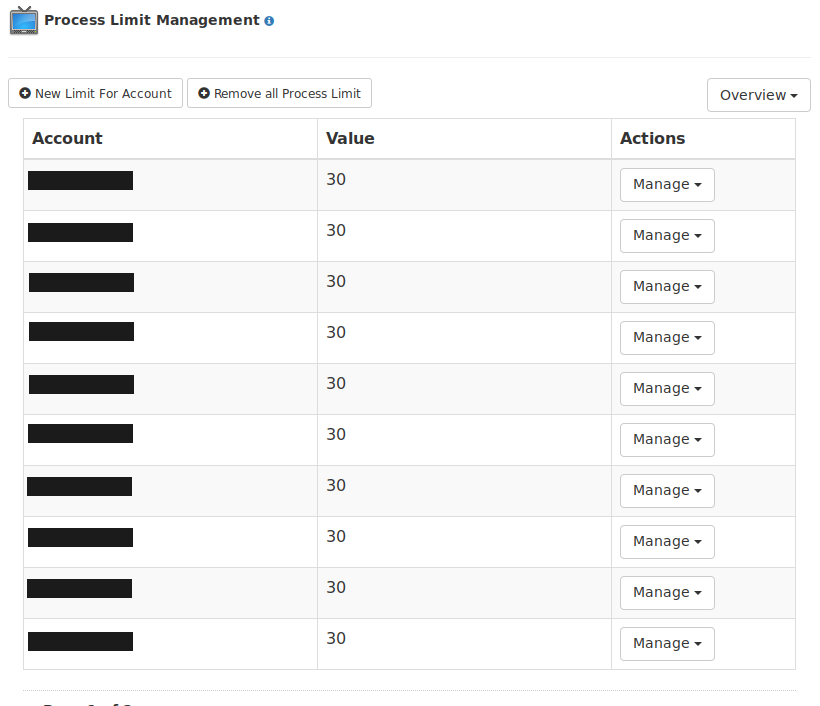Image resolution: width=820 pixels, height=706 pixels.
Task: Click the New Limit For Account label
Action: [x=103, y=94]
